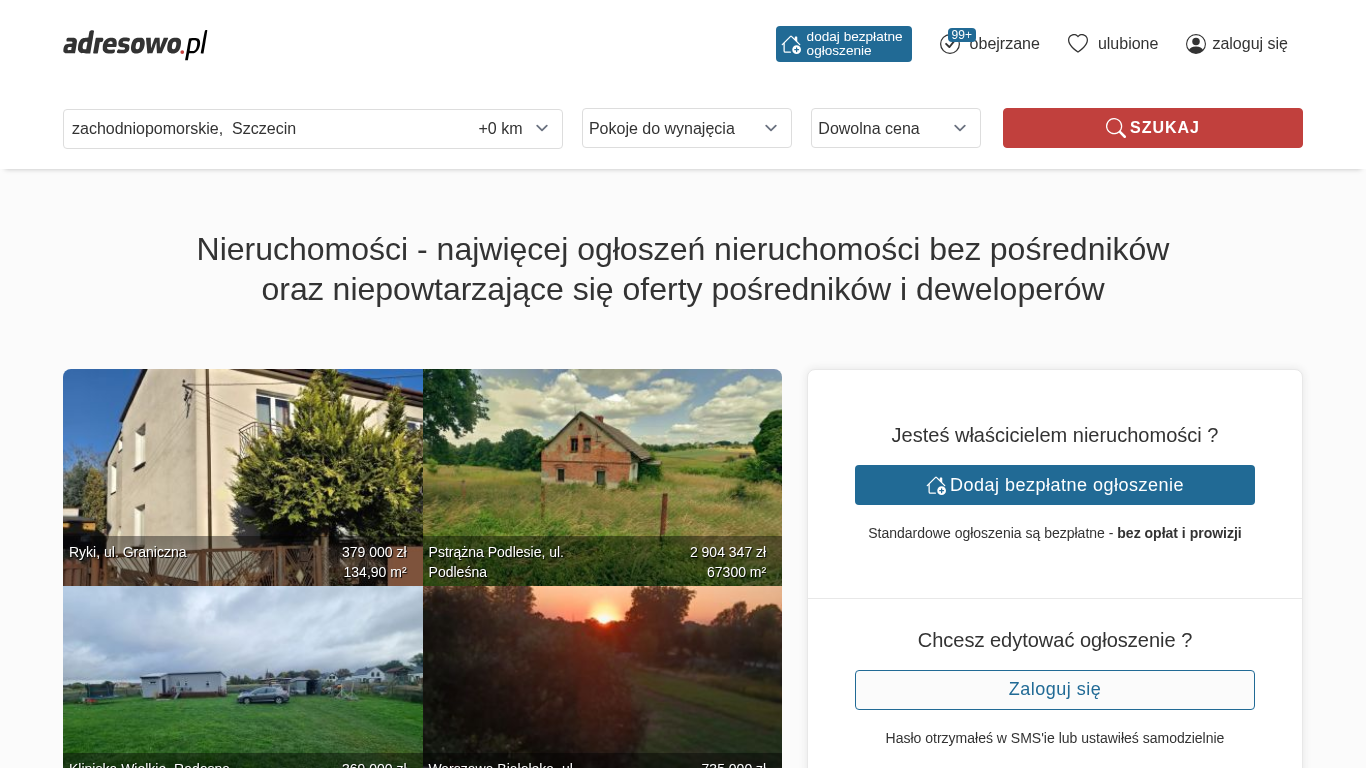The image size is (1366, 768).
Task: Click the outlined Zaloguj się button
Action: coord(1054,690)
